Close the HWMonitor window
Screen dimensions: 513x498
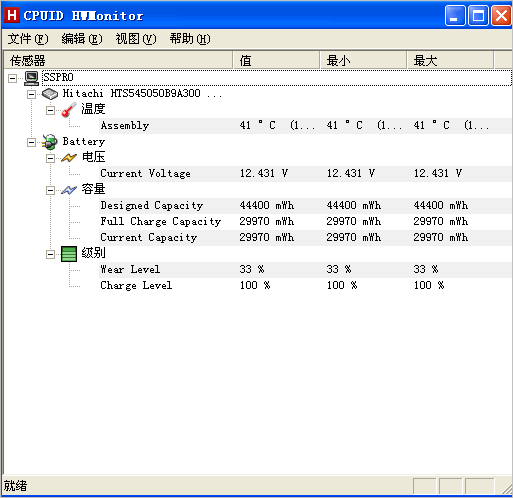[x=501, y=16]
